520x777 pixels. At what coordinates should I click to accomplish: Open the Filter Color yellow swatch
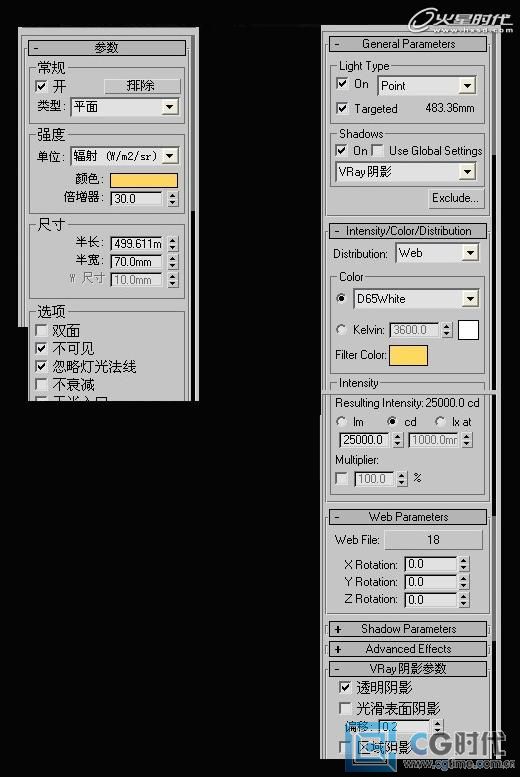pyautogui.click(x=408, y=355)
